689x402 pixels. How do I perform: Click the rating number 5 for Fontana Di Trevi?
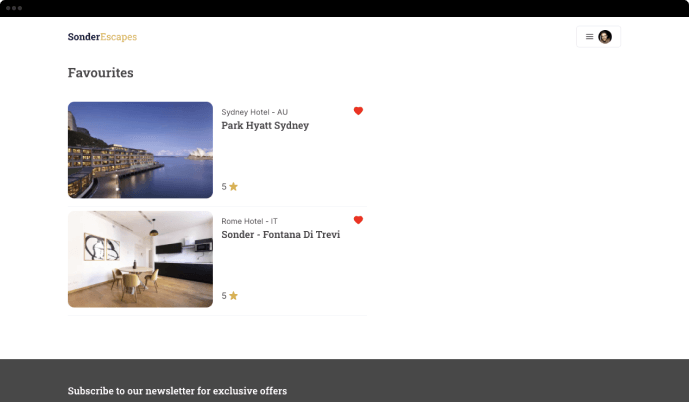pos(224,296)
